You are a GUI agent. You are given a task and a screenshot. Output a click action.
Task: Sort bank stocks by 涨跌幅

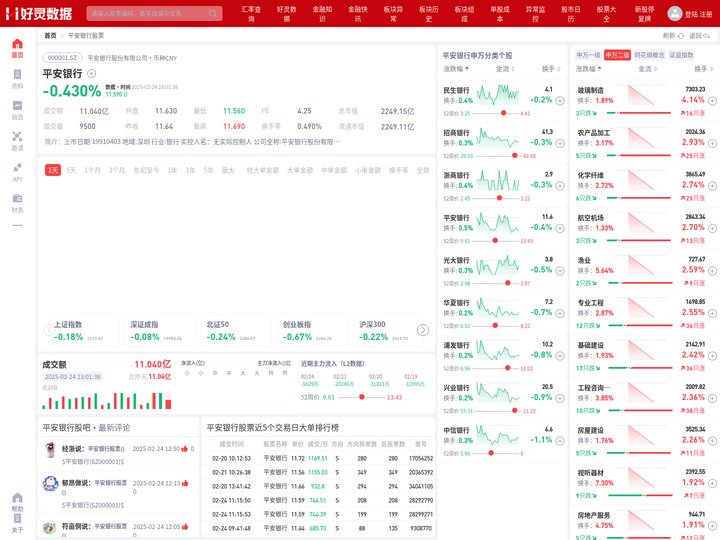pyautogui.click(x=456, y=69)
